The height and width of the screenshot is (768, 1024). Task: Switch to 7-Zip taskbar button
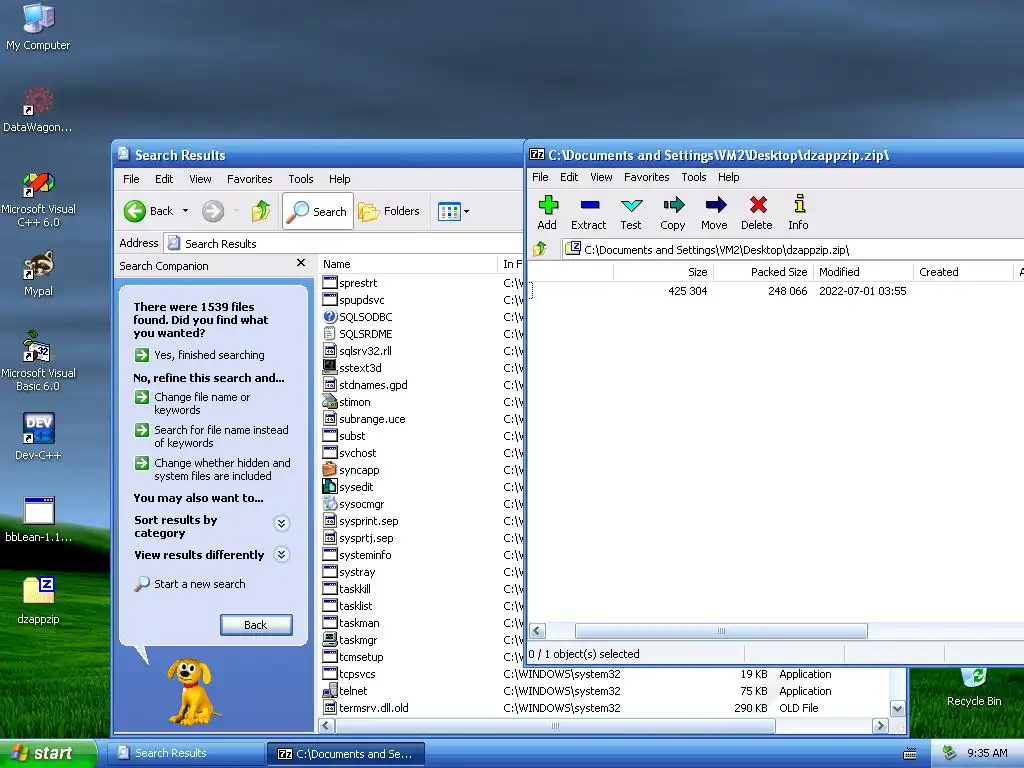click(345, 754)
